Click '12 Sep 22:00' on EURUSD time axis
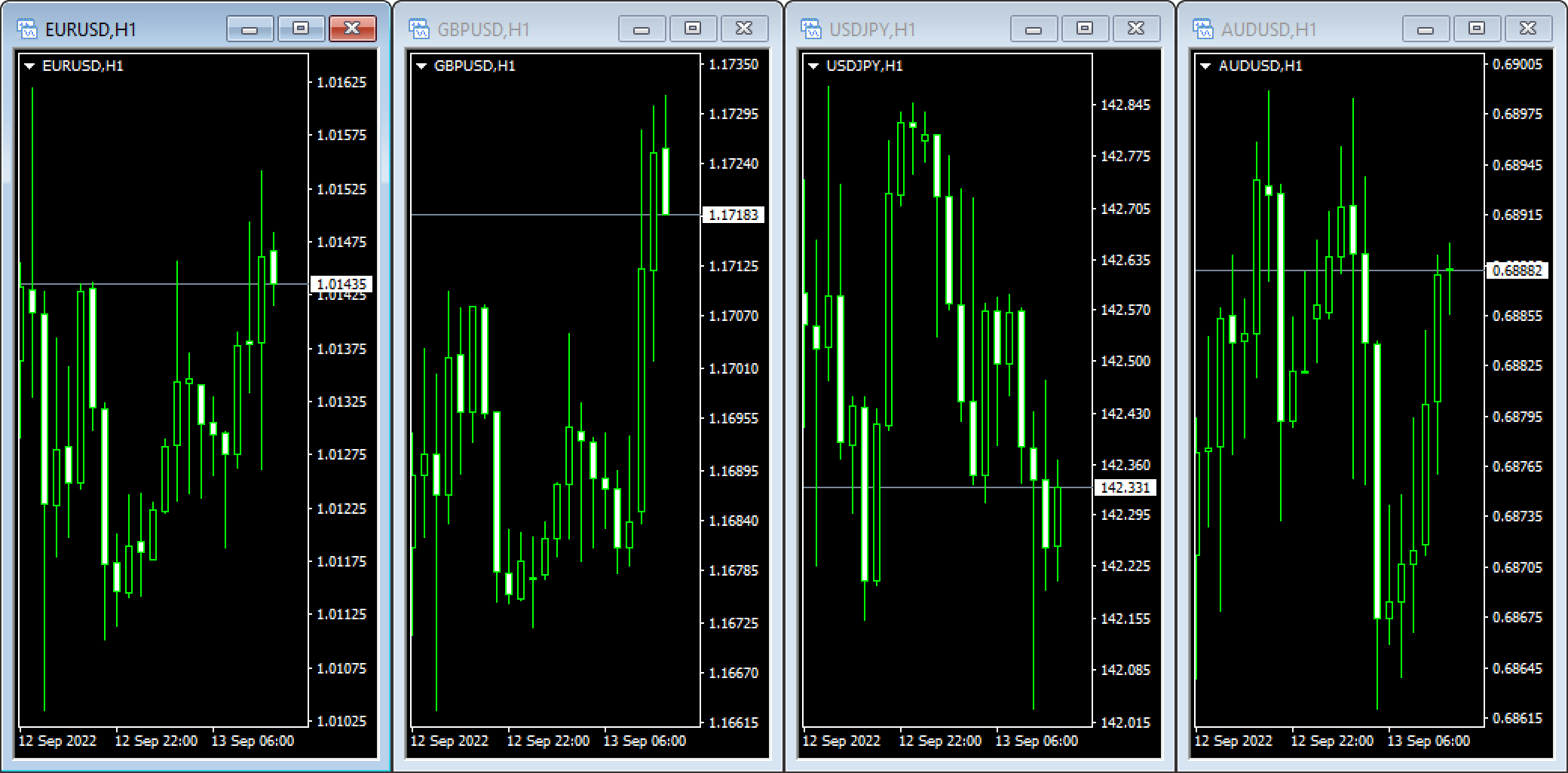The height and width of the screenshot is (773, 1568). pyautogui.click(x=156, y=741)
